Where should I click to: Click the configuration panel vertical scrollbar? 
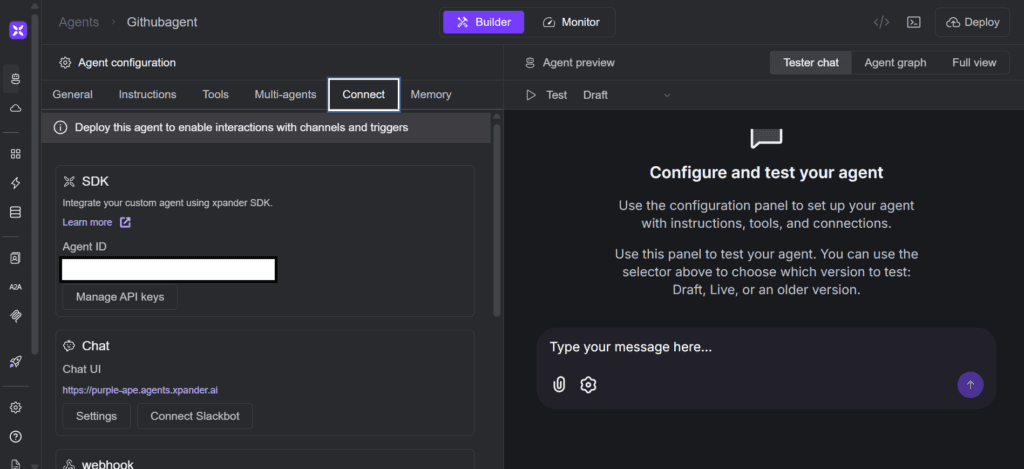[x=496, y=219]
